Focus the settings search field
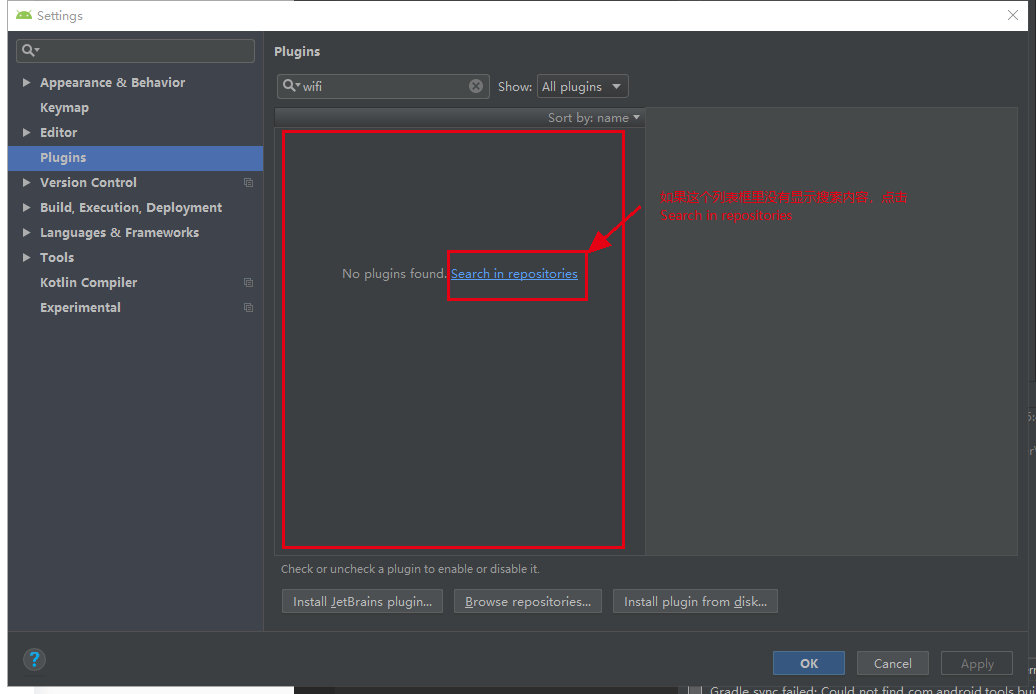This screenshot has width=1036, height=694. (135, 51)
